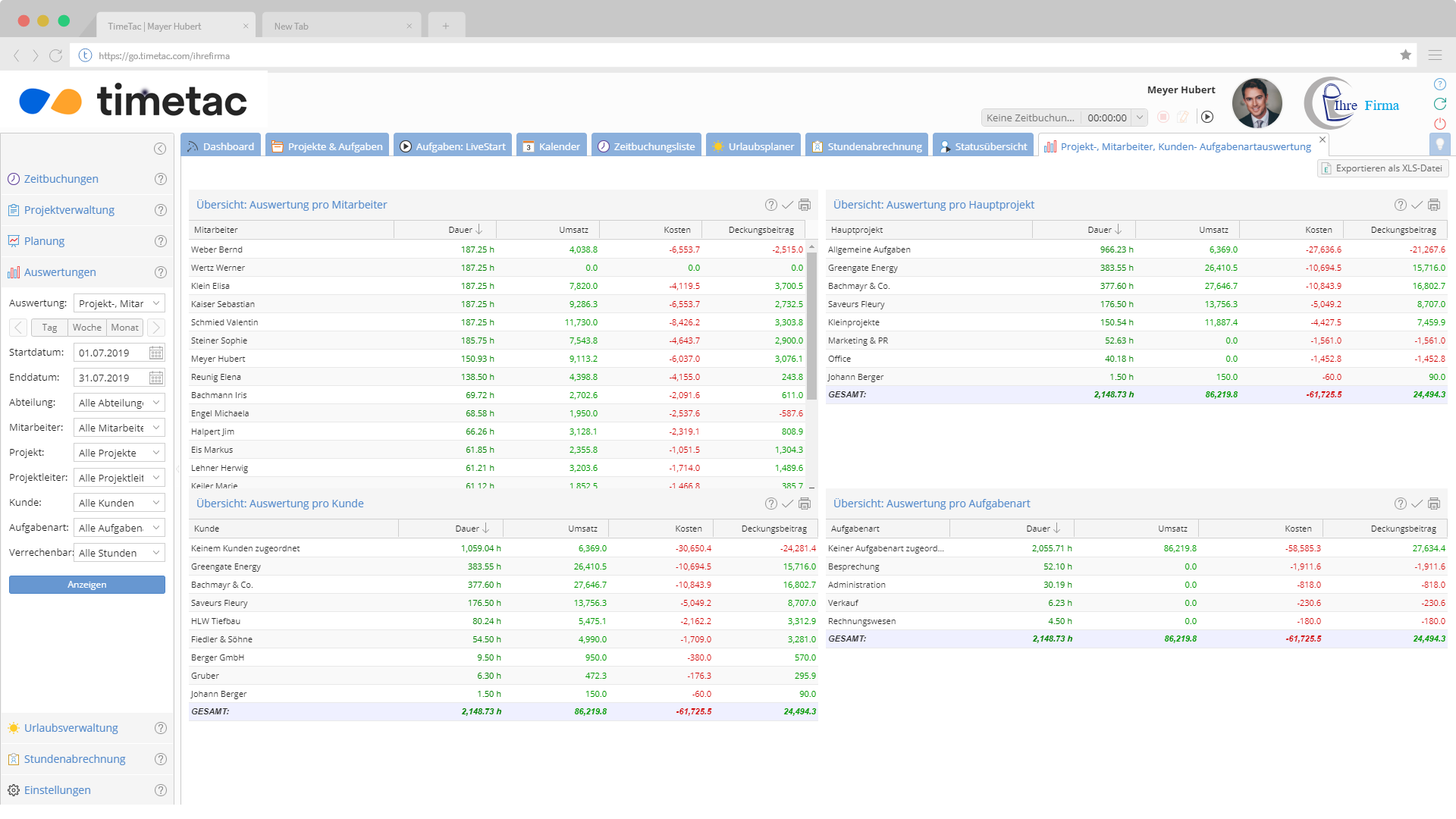Collapse the left sidebar panel
Viewport: 1456px width, 819px height.
click(x=159, y=149)
